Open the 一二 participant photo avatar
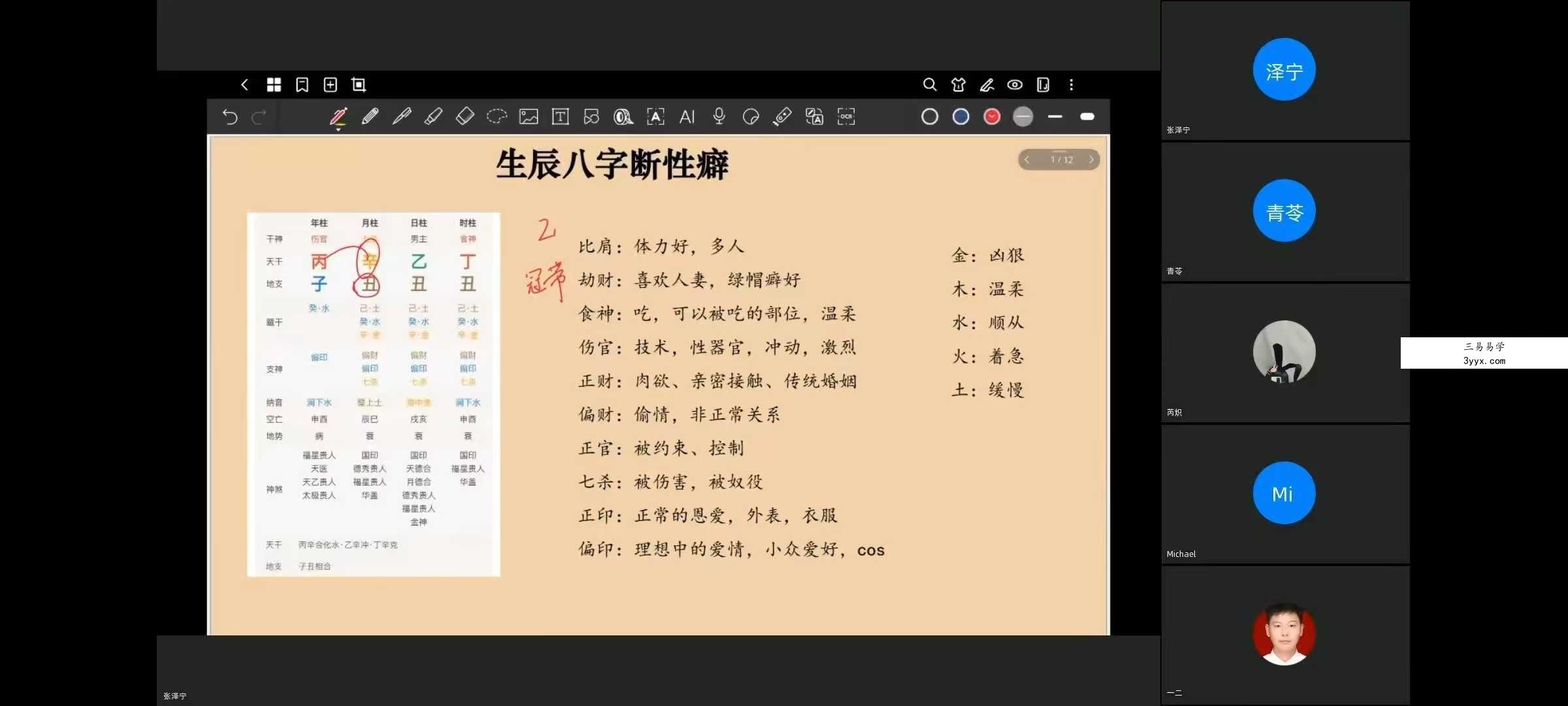The width and height of the screenshot is (1568, 706). click(x=1284, y=634)
